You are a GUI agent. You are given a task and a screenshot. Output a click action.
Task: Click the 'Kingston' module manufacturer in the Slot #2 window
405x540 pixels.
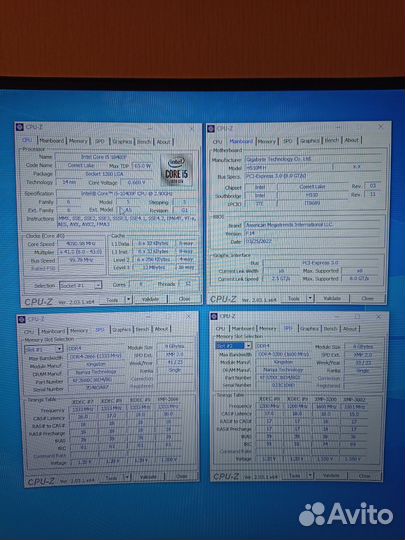tap(283, 362)
